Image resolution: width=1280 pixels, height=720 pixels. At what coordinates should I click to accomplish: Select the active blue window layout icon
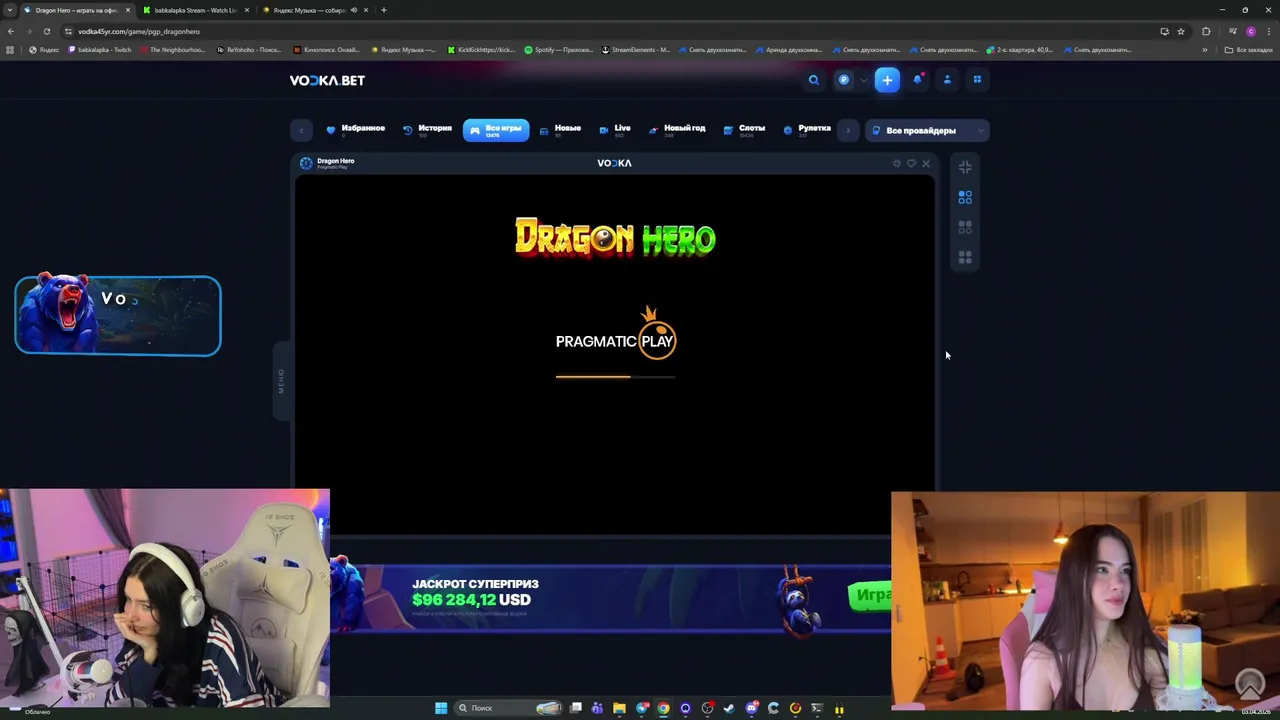point(965,197)
